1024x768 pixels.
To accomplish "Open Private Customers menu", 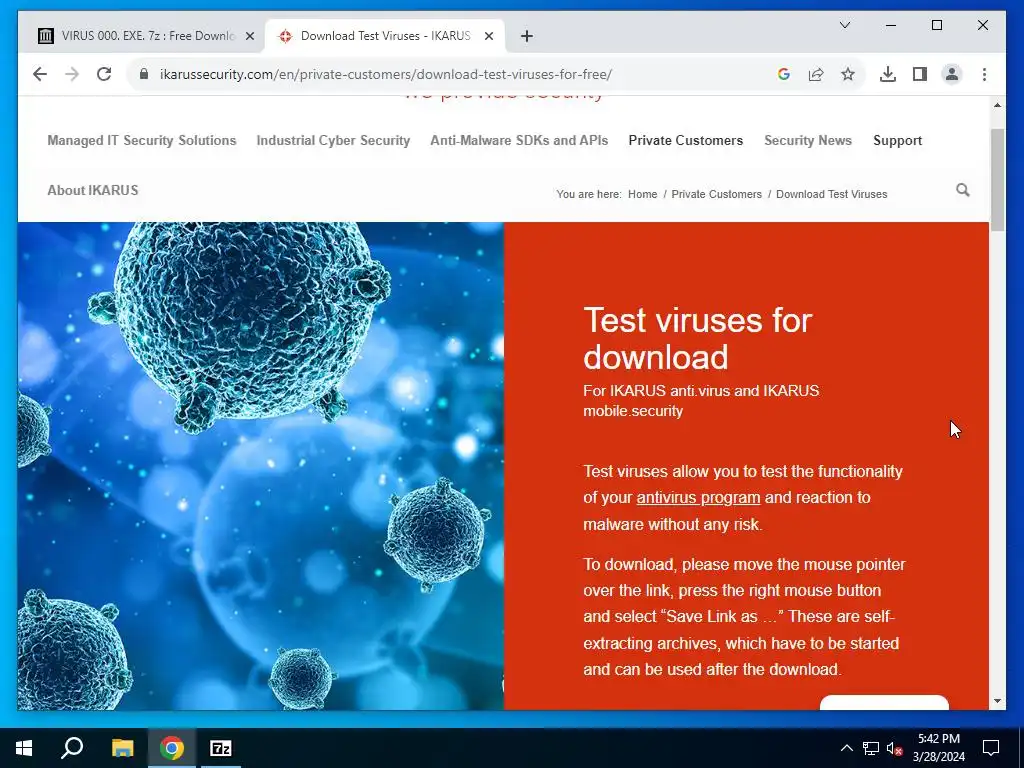I will (686, 140).
